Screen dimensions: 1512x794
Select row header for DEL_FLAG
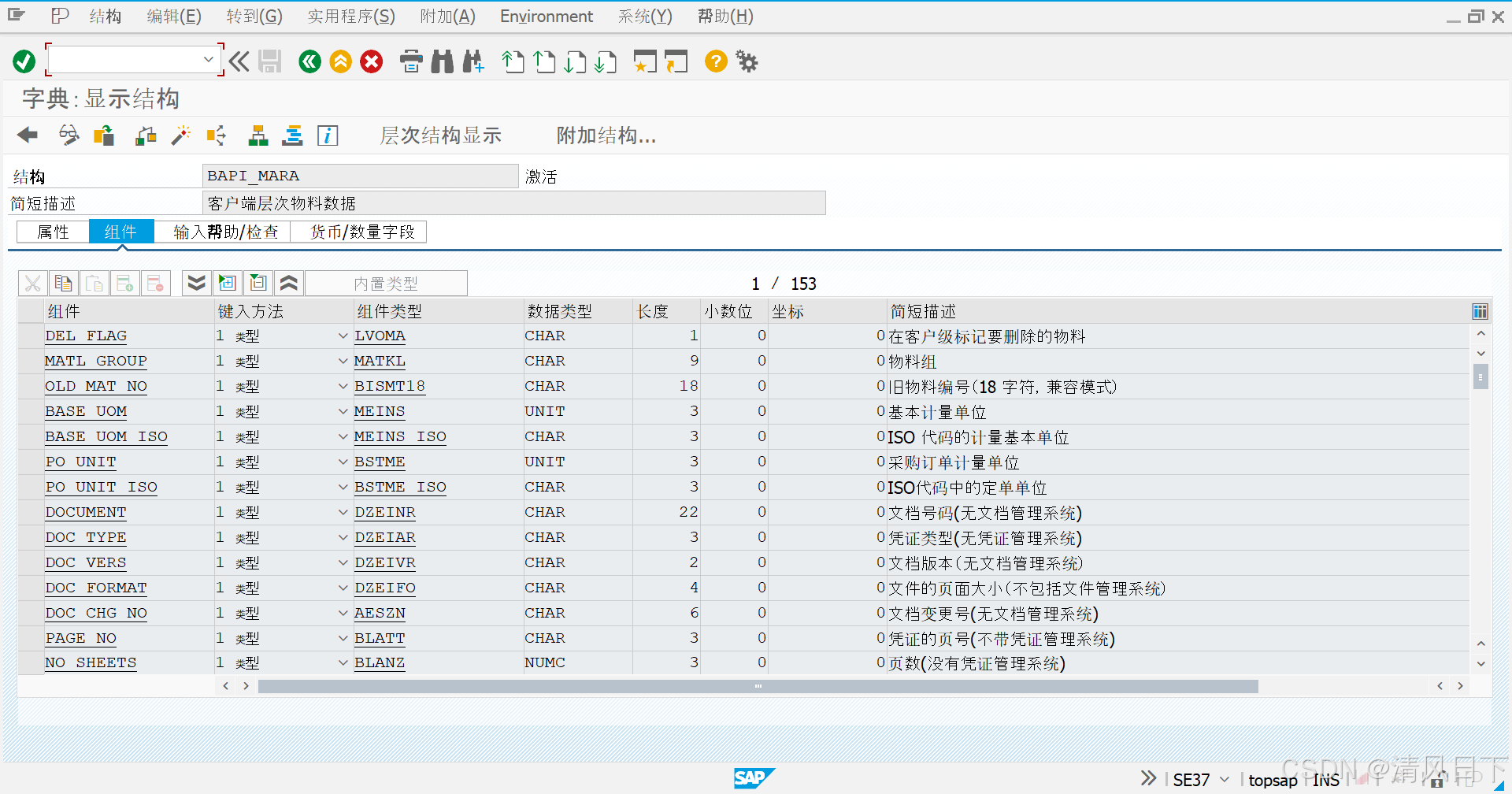coord(31,336)
